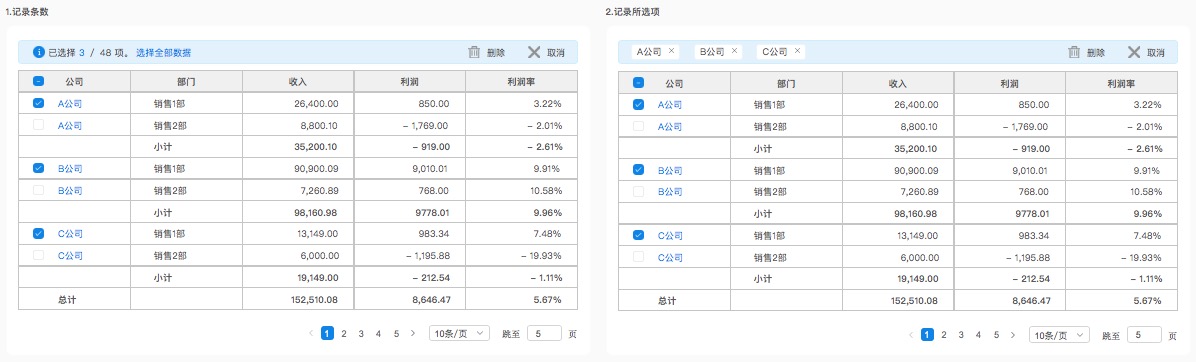The width and height of the screenshot is (1196, 362).
Task: Click the X 取消 icon in the 记录所选项 panel
Action: (1134, 53)
